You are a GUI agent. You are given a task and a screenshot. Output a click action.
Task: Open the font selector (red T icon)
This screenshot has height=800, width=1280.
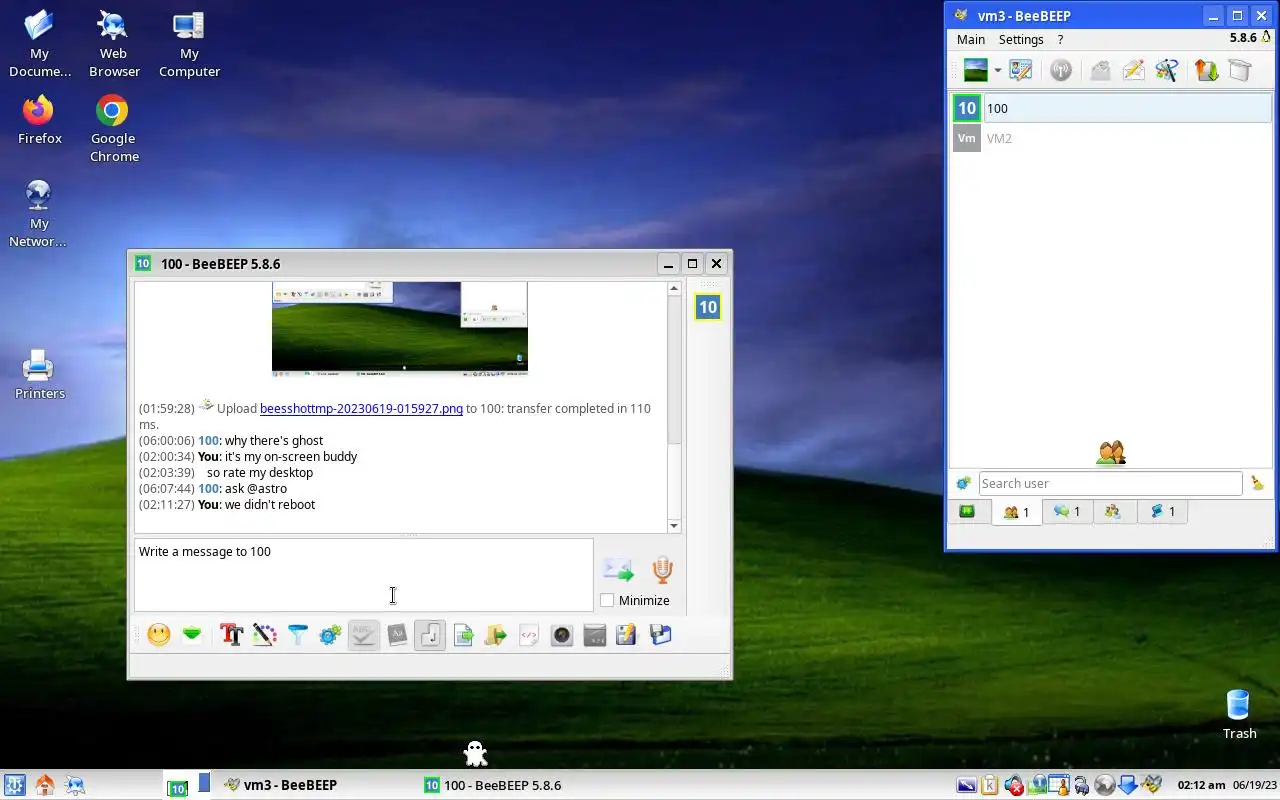[232, 634]
